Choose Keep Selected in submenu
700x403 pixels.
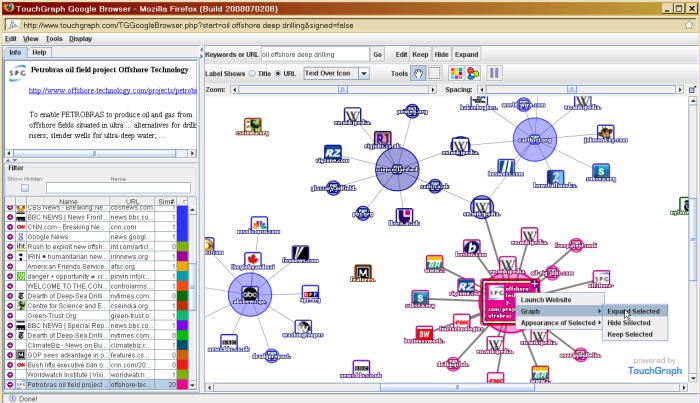(x=635, y=334)
